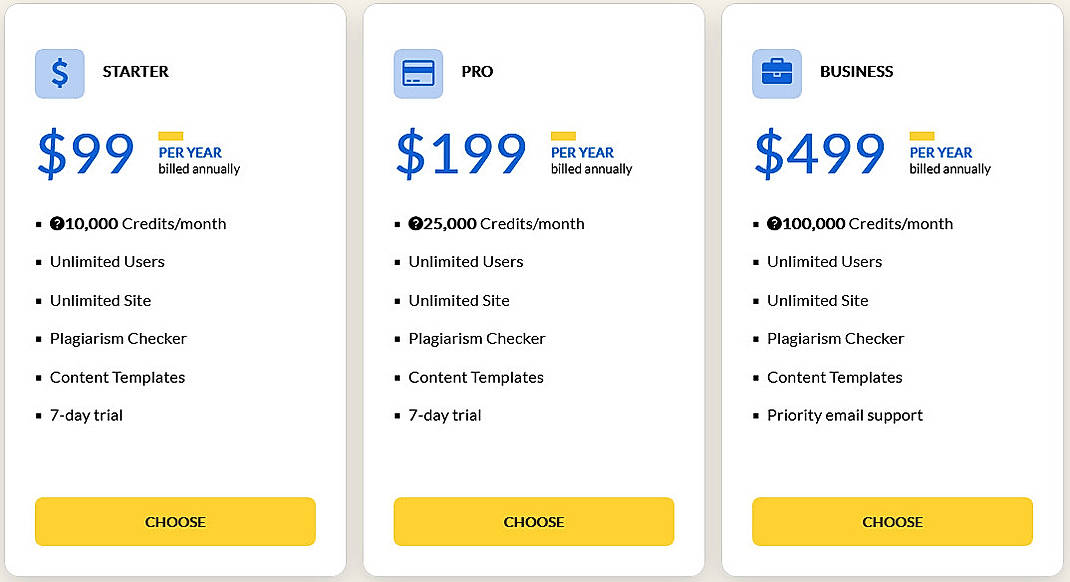Click the credit card icon on Pro plan

pyautogui.click(x=418, y=73)
